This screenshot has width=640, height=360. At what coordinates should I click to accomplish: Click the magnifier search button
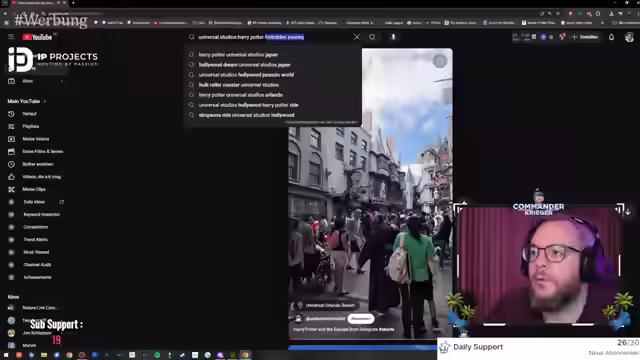point(372,37)
